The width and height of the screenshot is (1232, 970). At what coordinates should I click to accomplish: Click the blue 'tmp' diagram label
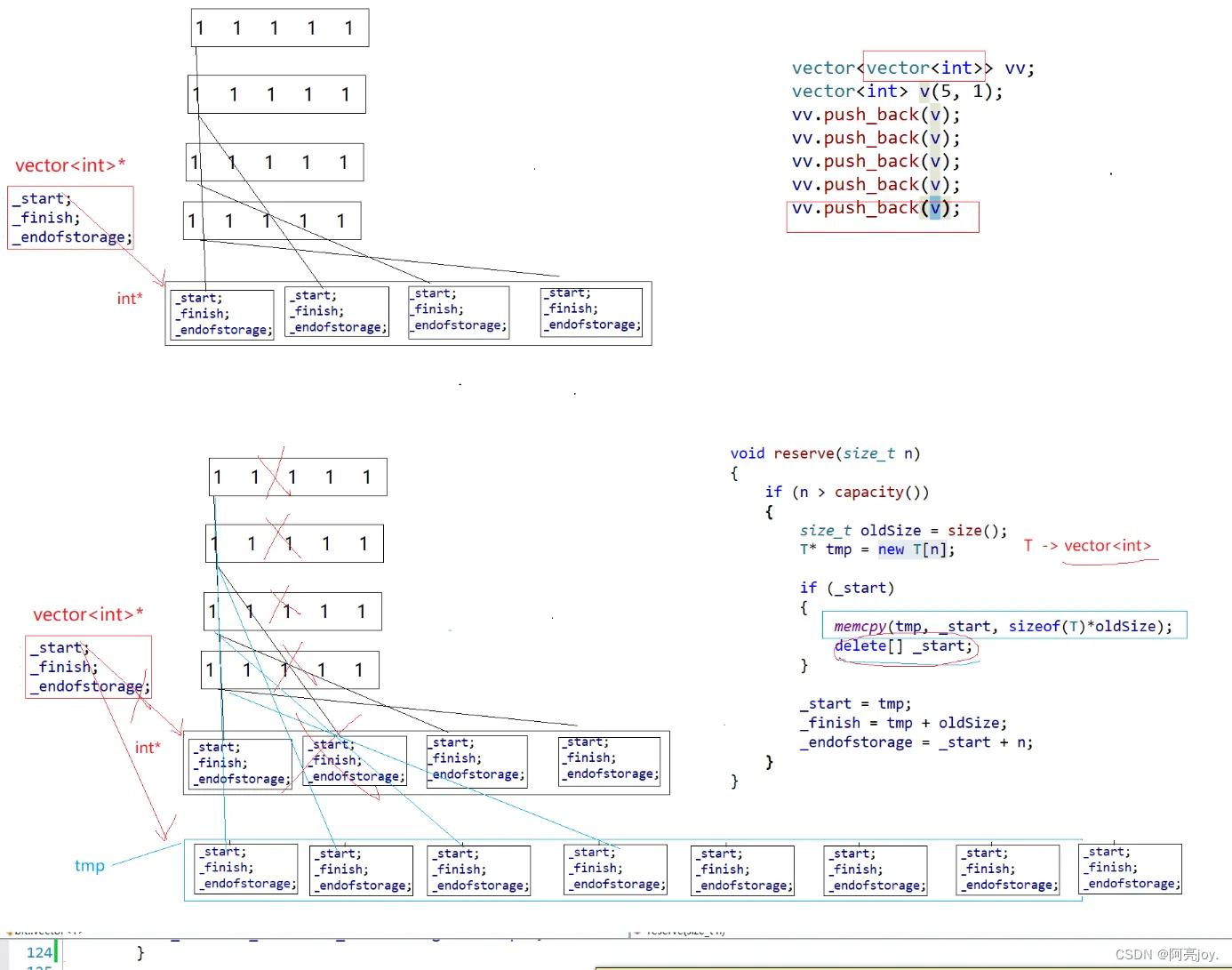click(90, 866)
